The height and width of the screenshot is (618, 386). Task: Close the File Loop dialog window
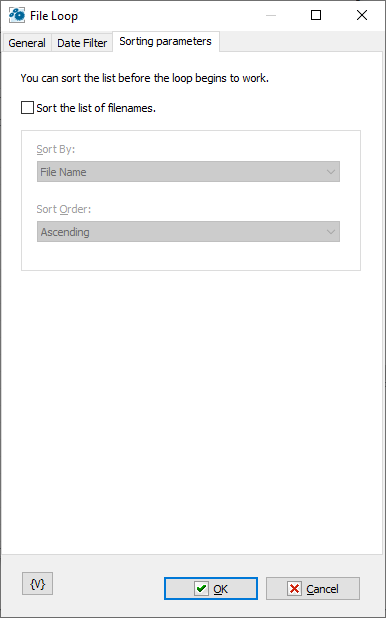pos(362,15)
